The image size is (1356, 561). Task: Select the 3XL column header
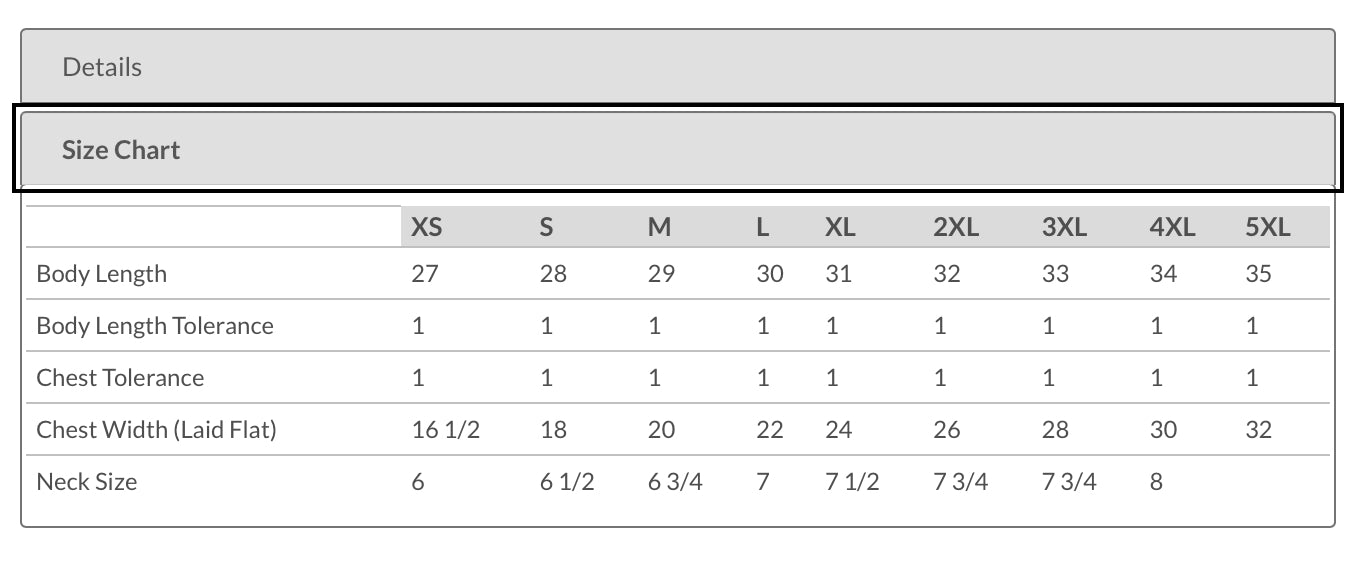pyautogui.click(x=1064, y=227)
